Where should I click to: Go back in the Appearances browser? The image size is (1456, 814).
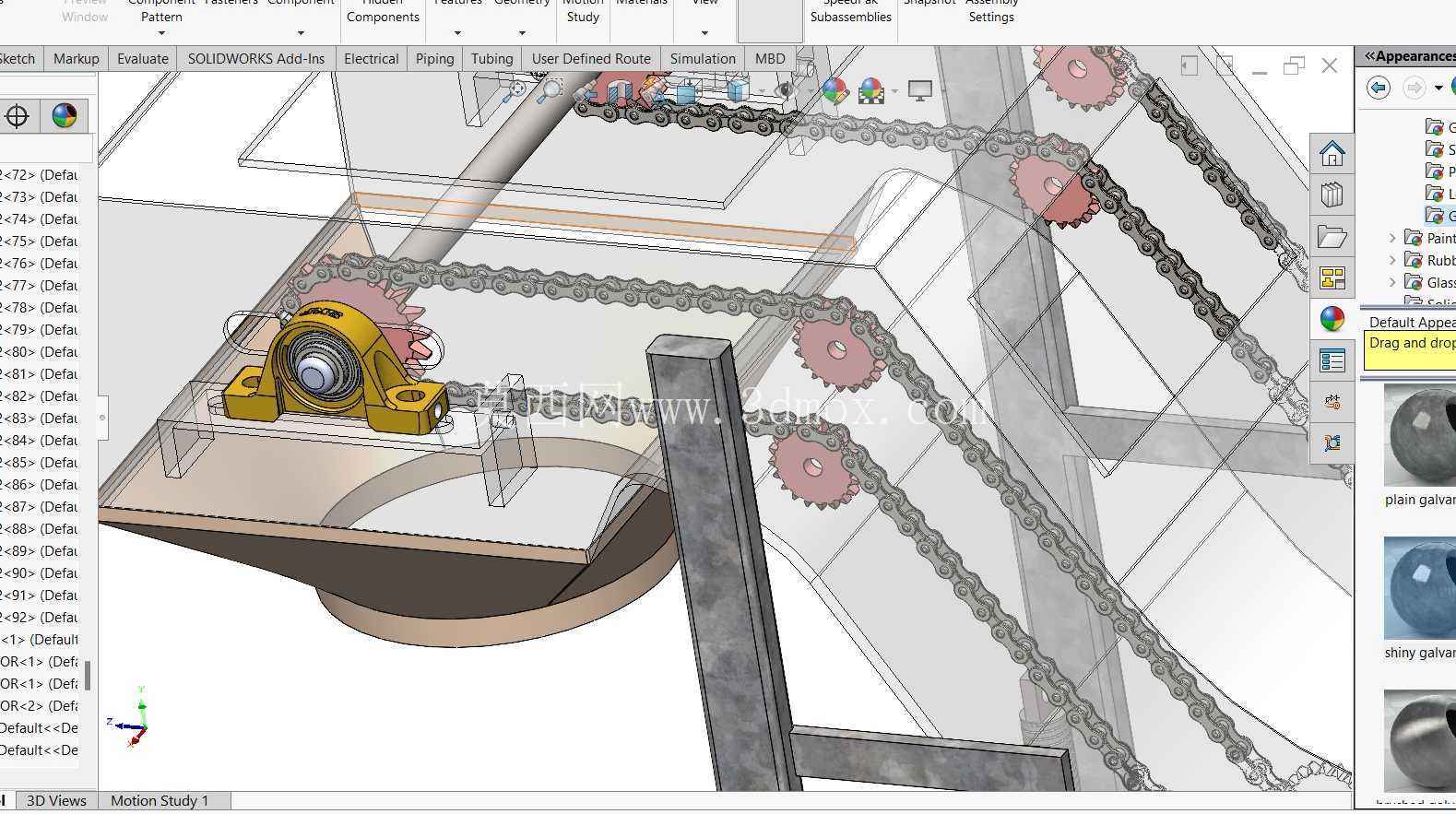[x=1379, y=88]
